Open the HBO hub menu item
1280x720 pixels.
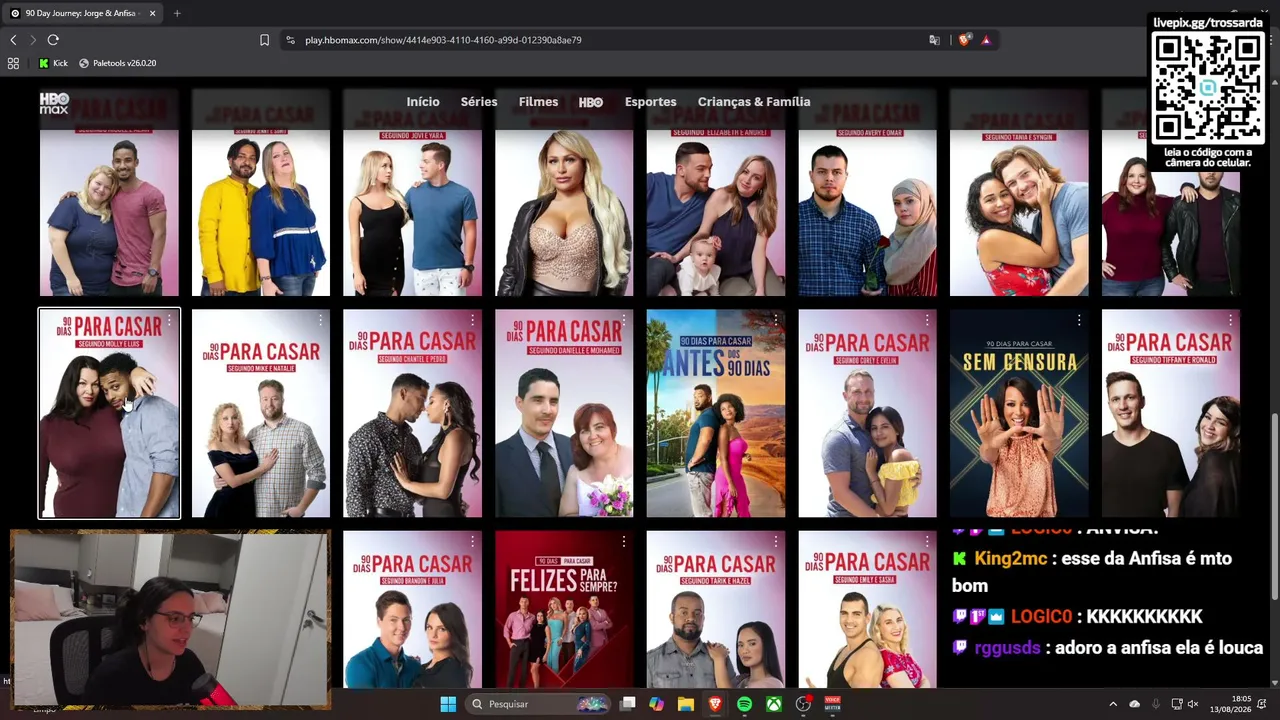pyautogui.click(x=591, y=102)
